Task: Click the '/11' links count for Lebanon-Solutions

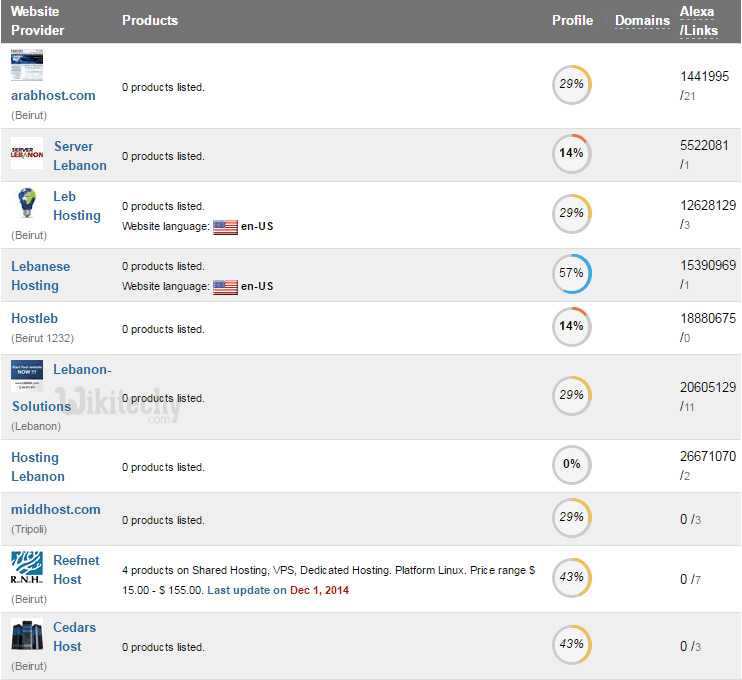Action: click(687, 407)
